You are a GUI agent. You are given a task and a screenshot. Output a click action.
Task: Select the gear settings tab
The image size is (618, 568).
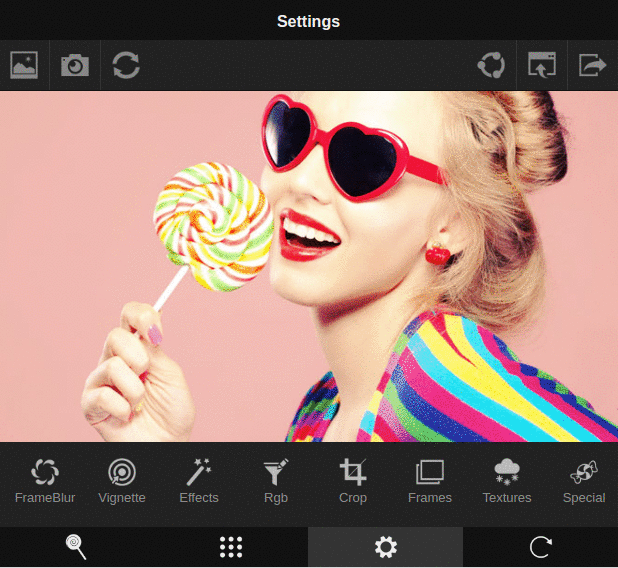385,547
